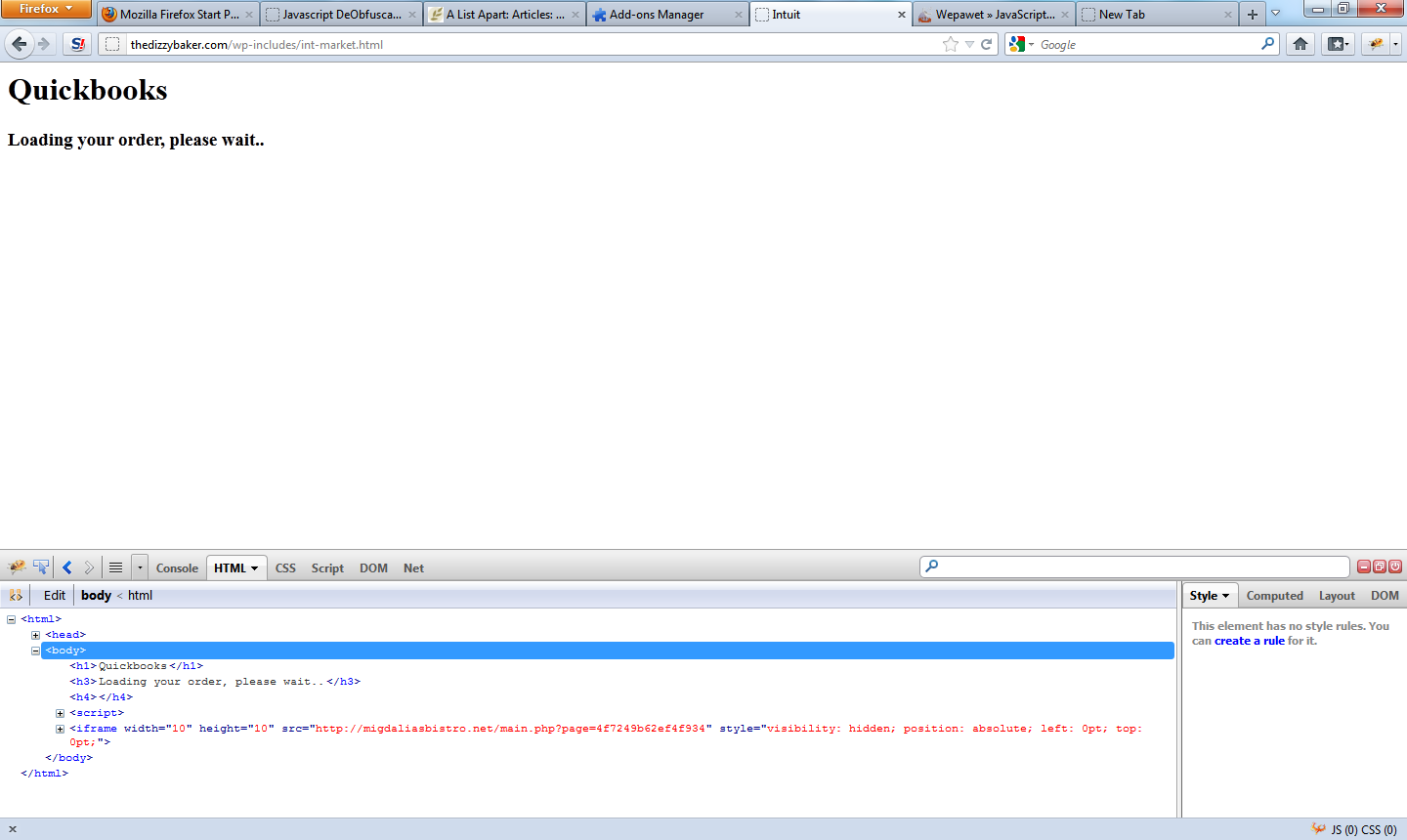Expand the script node in the tree
The width and height of the screenshot is (1407, 840).
click(60, 713)
